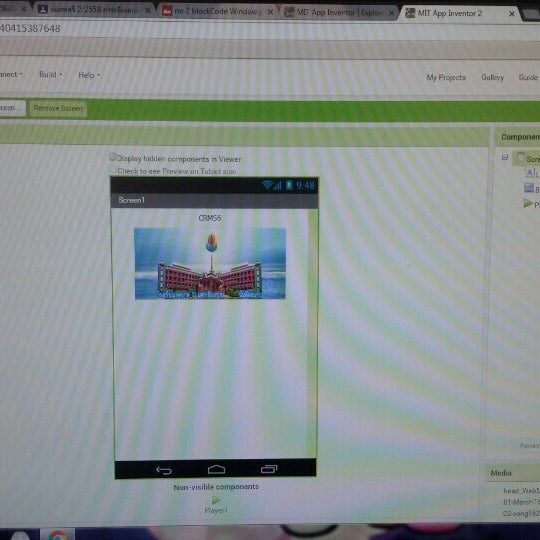Open the Gallery link
The image size is (540, 540).
tap(492, 77)
